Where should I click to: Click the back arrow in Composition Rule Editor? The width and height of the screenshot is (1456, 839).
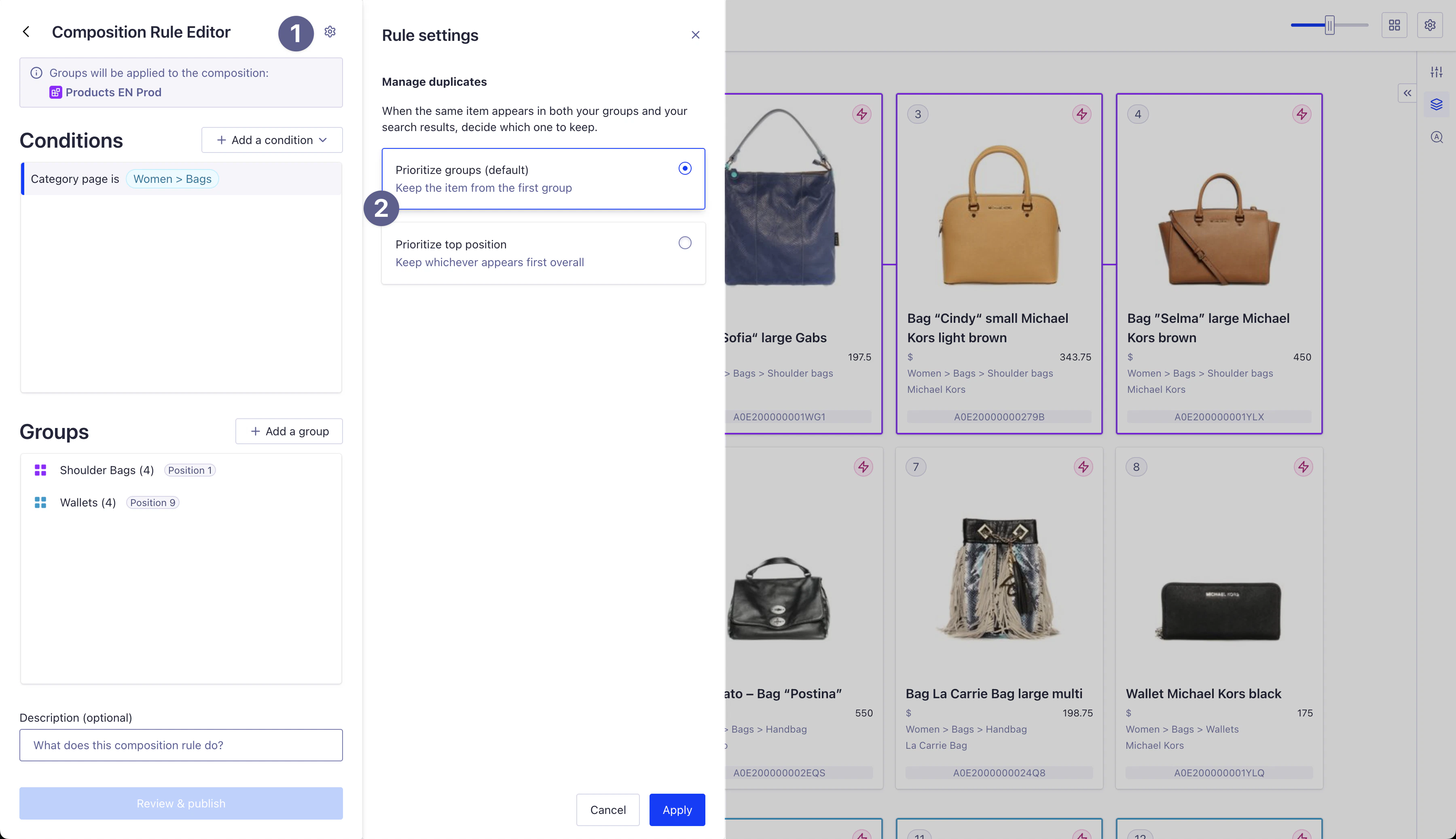(26, 32)
